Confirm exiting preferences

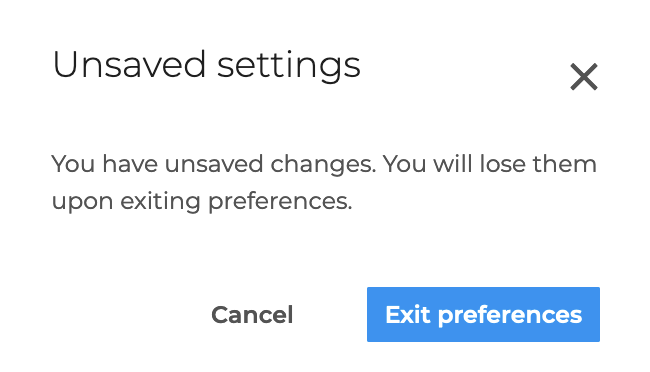(483, 314)
